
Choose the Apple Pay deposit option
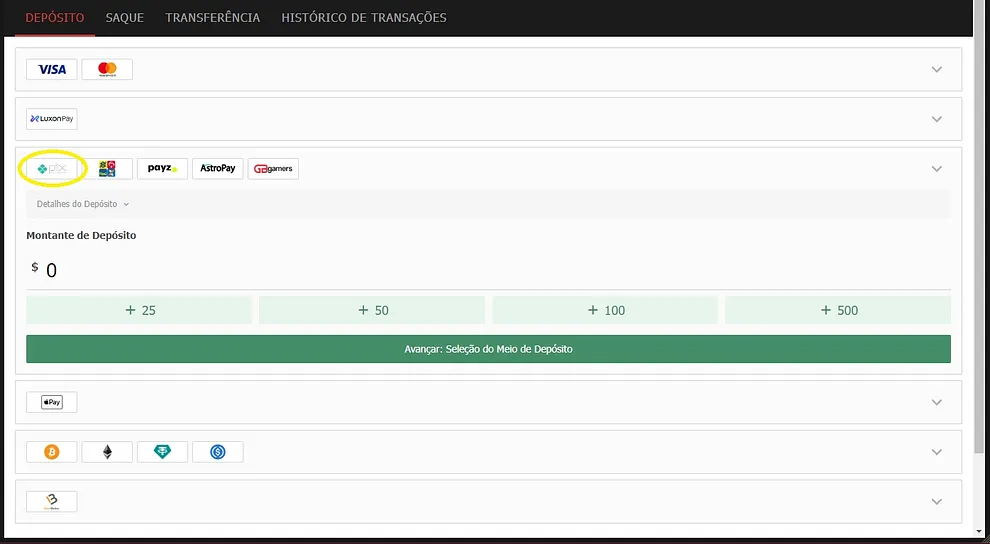click(x=52, y=402)
